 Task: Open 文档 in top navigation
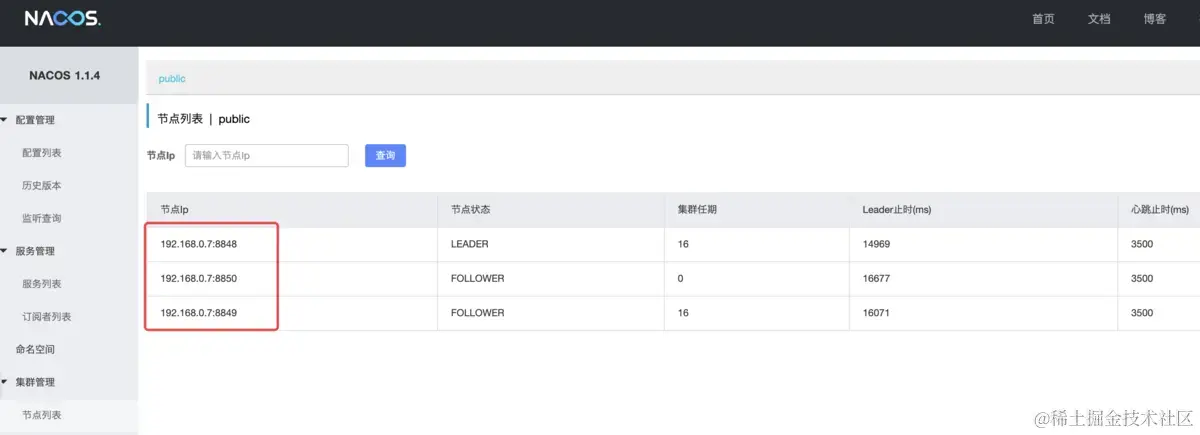1099,19
